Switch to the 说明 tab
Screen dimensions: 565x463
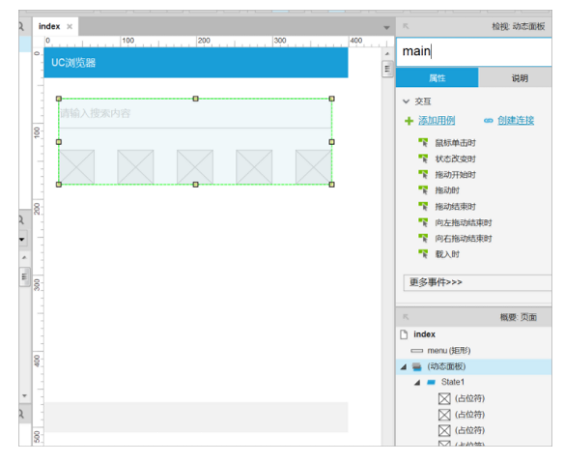pos(520,78)
